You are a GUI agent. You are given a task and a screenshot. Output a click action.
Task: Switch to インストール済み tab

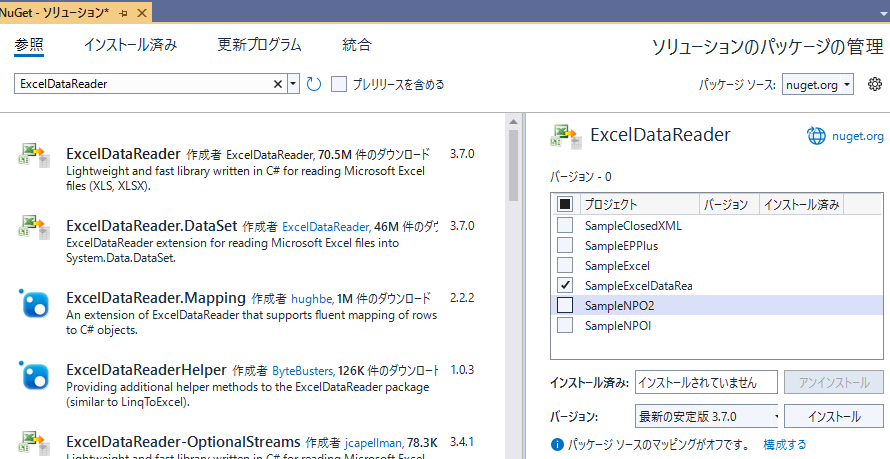point(131,45)
